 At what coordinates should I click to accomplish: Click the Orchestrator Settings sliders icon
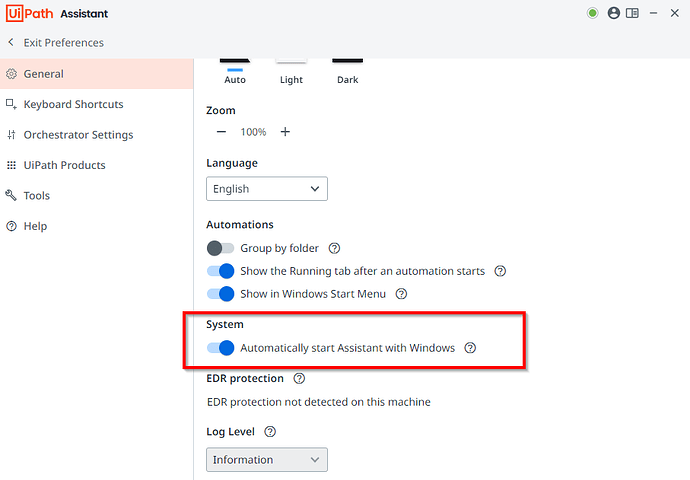(11, 135)
